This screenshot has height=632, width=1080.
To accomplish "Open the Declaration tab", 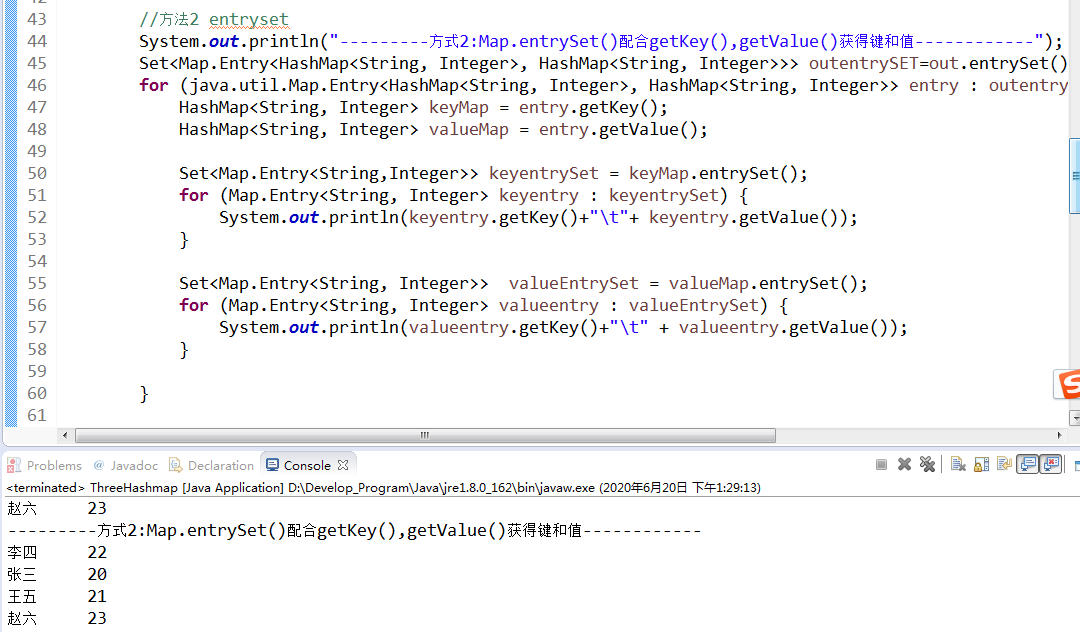I will [x=211, y=465].
